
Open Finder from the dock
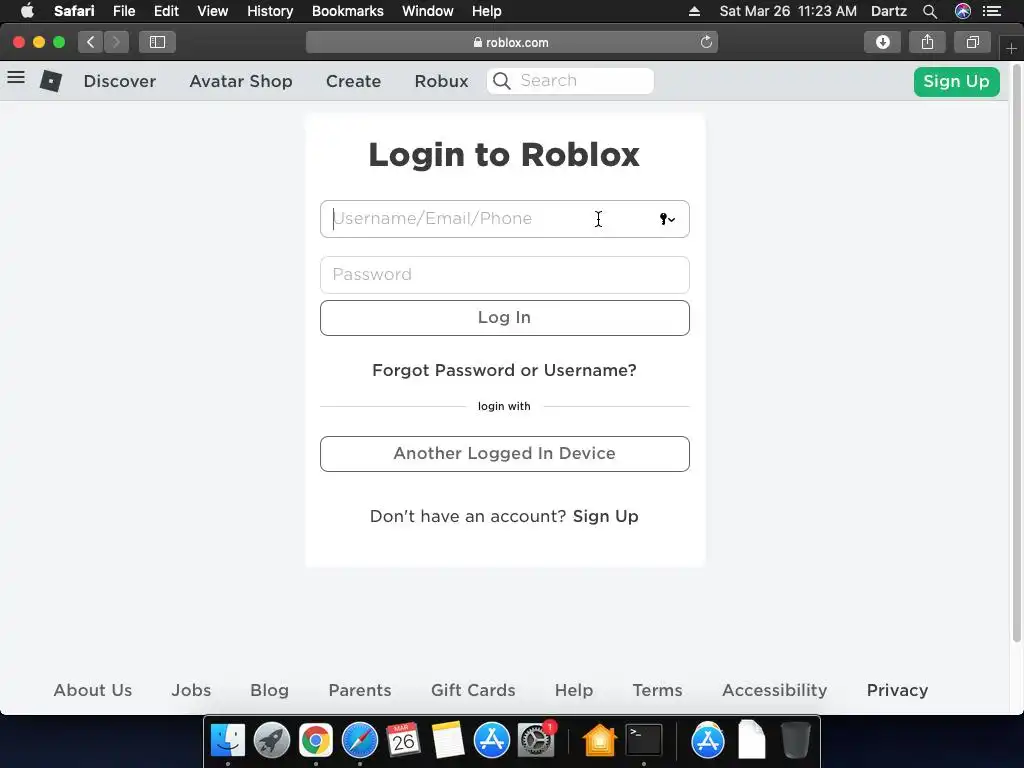(x=227, y=741)
